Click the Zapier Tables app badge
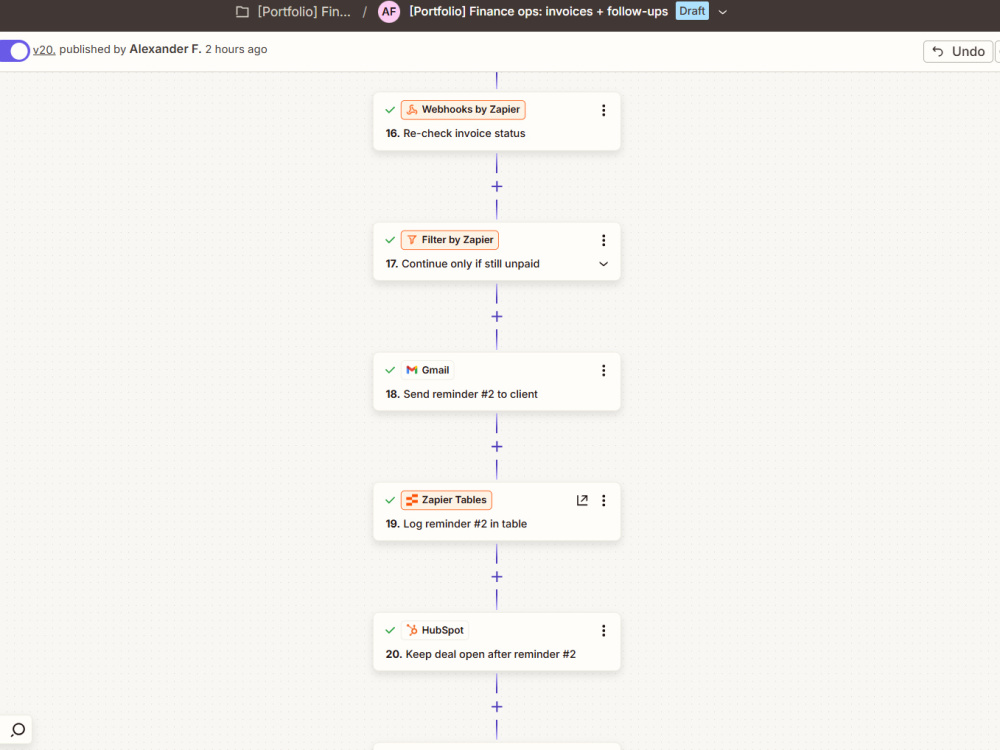The width and height of the screenshot is (1000, 750). click(x=446, y=500)
